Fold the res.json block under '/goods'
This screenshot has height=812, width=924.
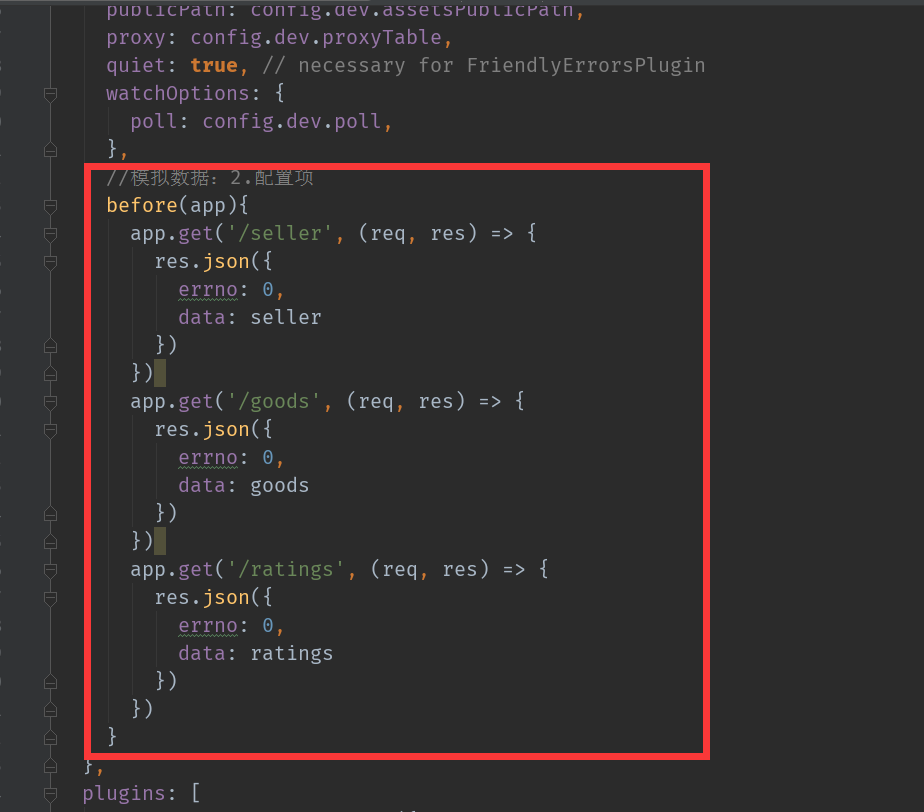tap(51, 430)
